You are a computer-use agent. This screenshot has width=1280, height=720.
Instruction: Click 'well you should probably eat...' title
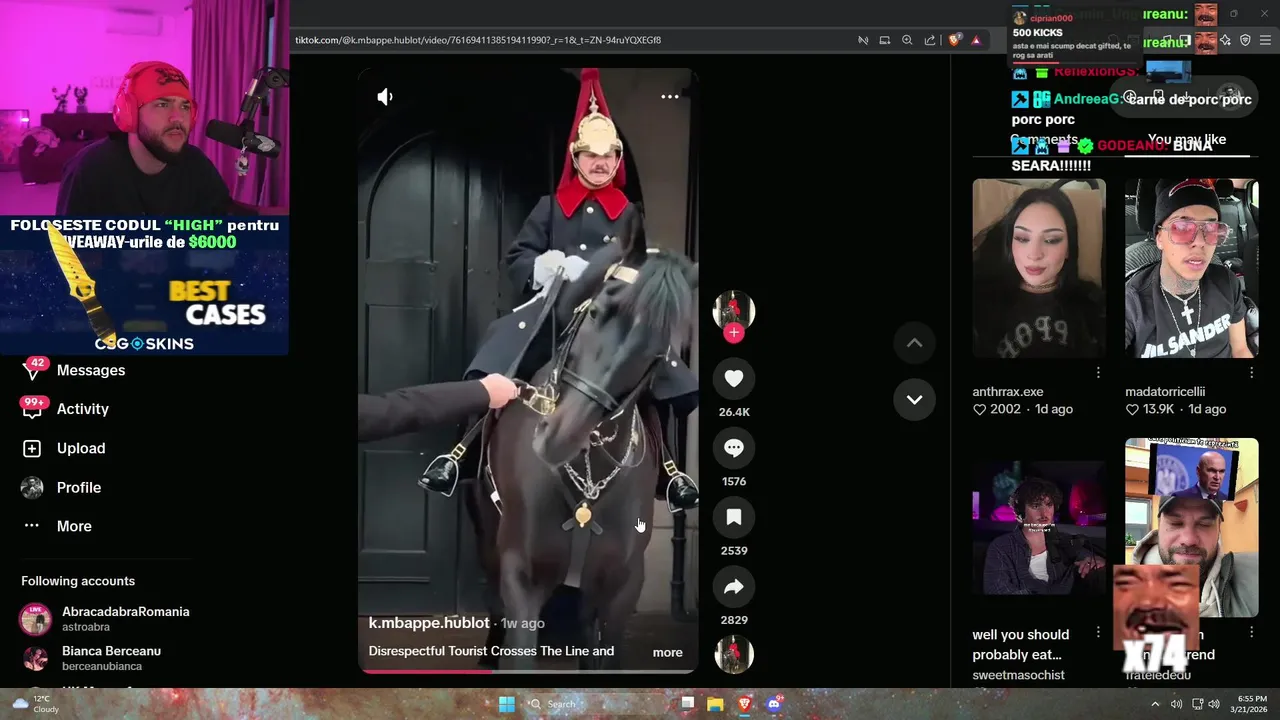pyautogui.click(x=1021, y=644)
